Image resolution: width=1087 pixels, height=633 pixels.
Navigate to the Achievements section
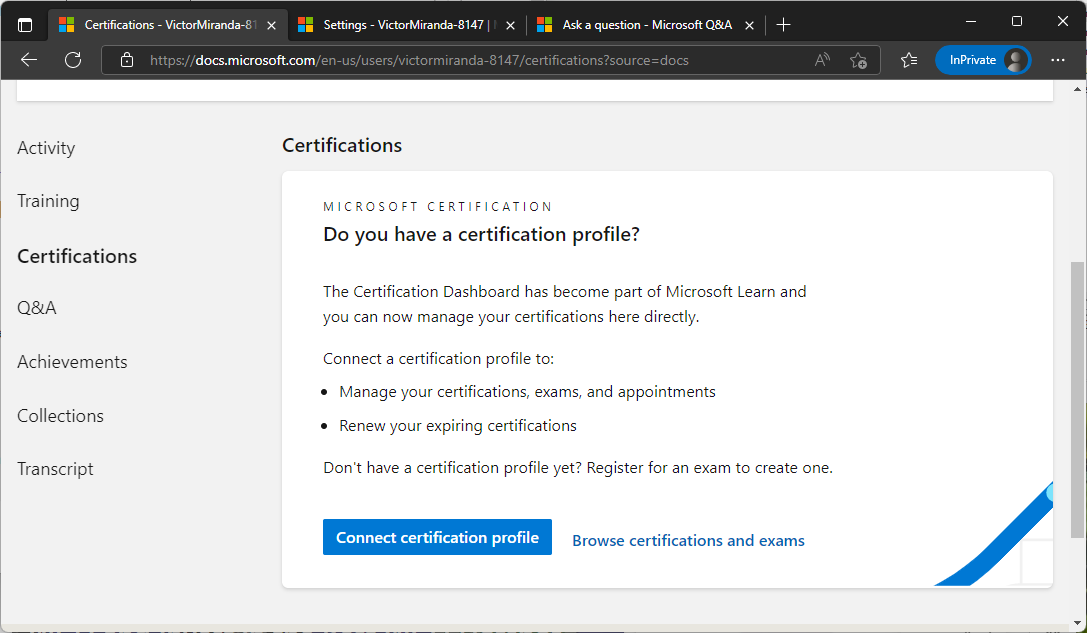pyautogui.click(x=72, y=361)
